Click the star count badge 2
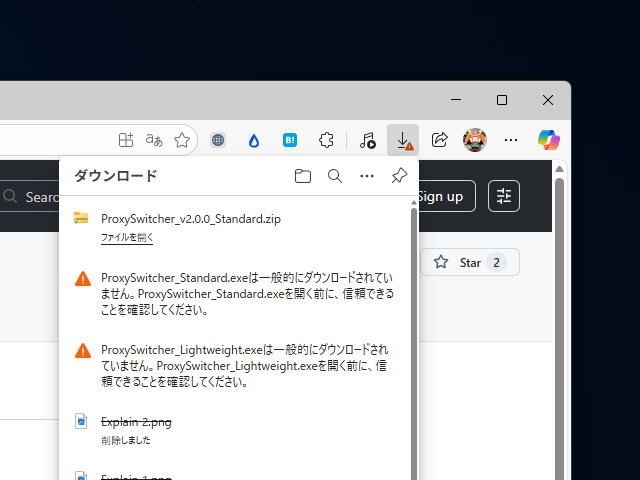The image size is (640, 480). click(496, 262)
